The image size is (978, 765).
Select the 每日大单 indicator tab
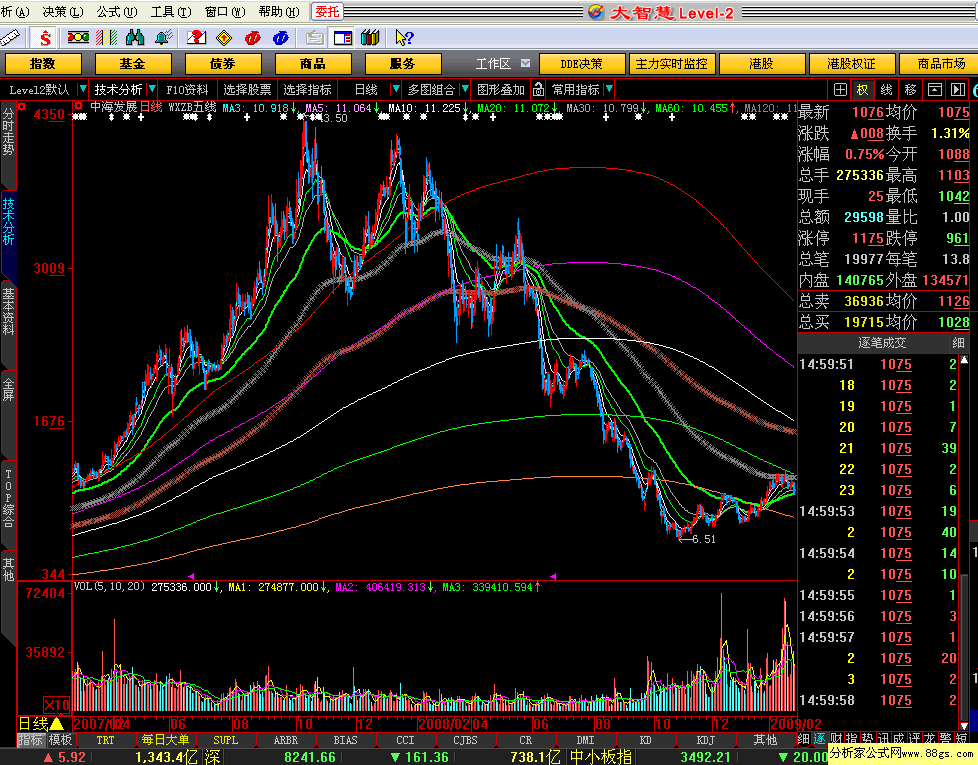pyautogui.click(x=165, y=740)
